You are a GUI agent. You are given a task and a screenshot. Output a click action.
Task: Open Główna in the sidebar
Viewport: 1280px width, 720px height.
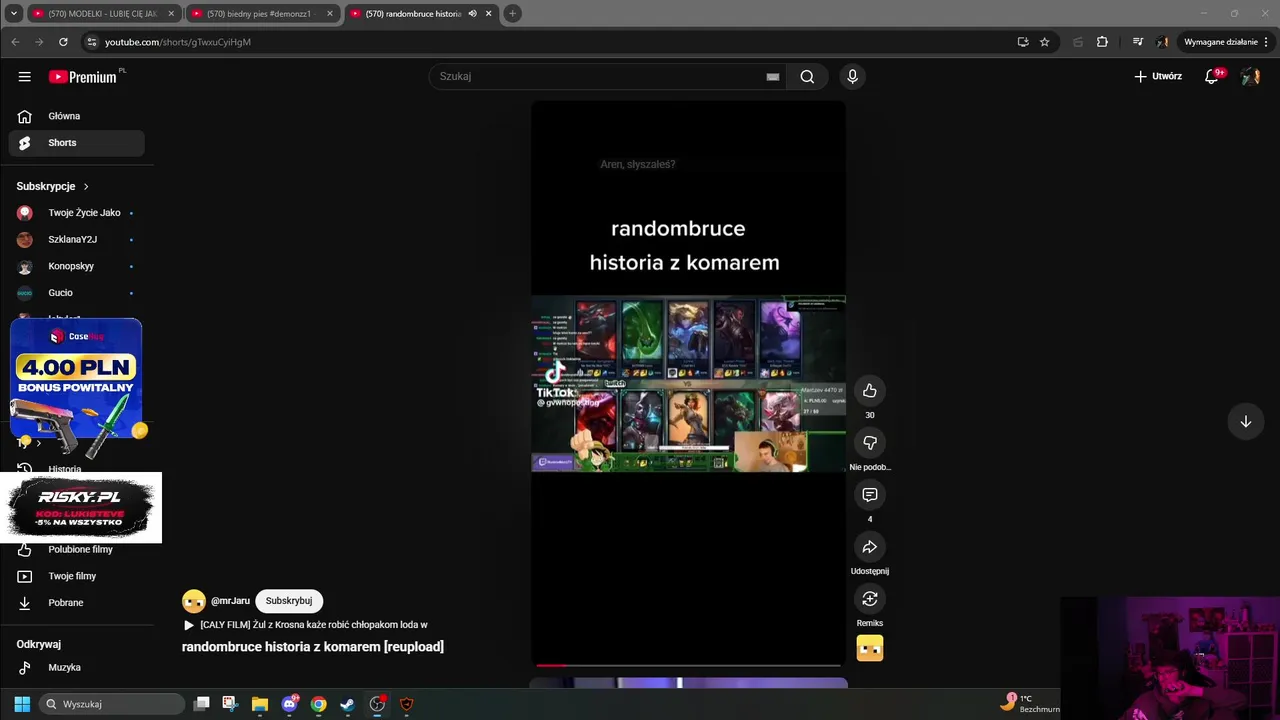77,116
